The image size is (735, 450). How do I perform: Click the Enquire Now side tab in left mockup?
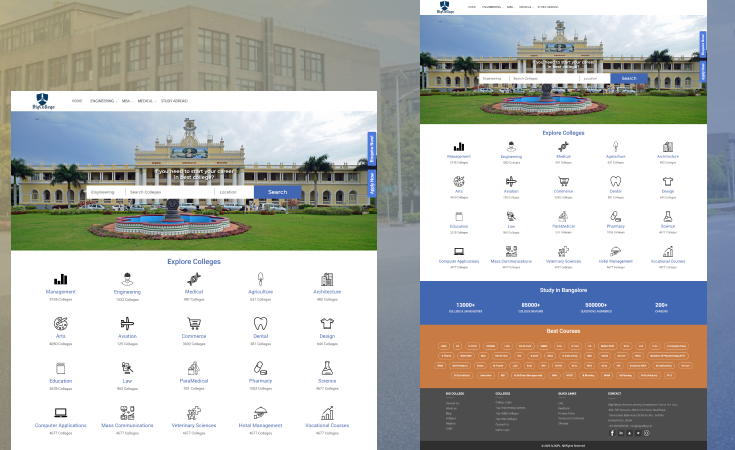[x=372, y=145]
